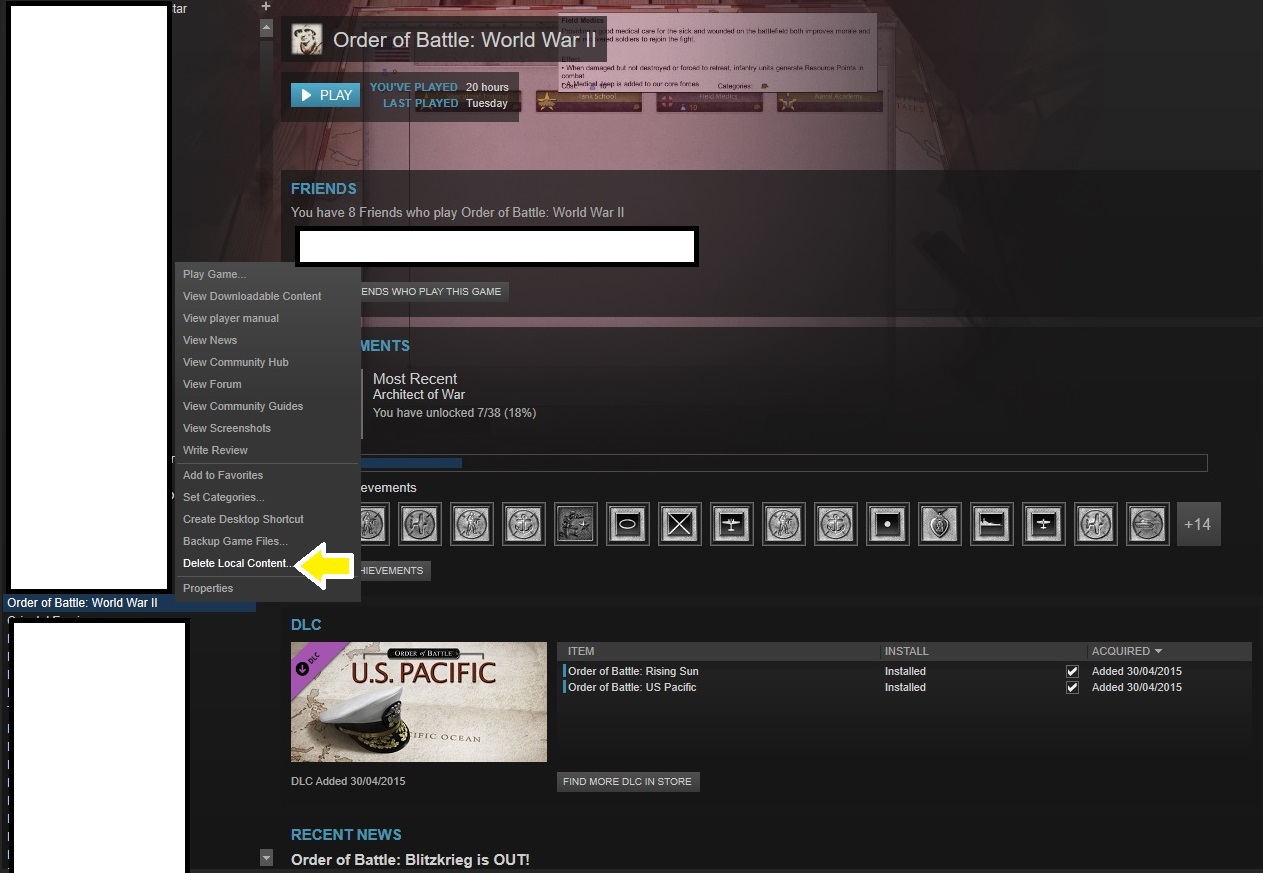Viewport: 1263px width, 873px height.
Task: Show the 14 more achievements tile
Action: pos(1198,524)
